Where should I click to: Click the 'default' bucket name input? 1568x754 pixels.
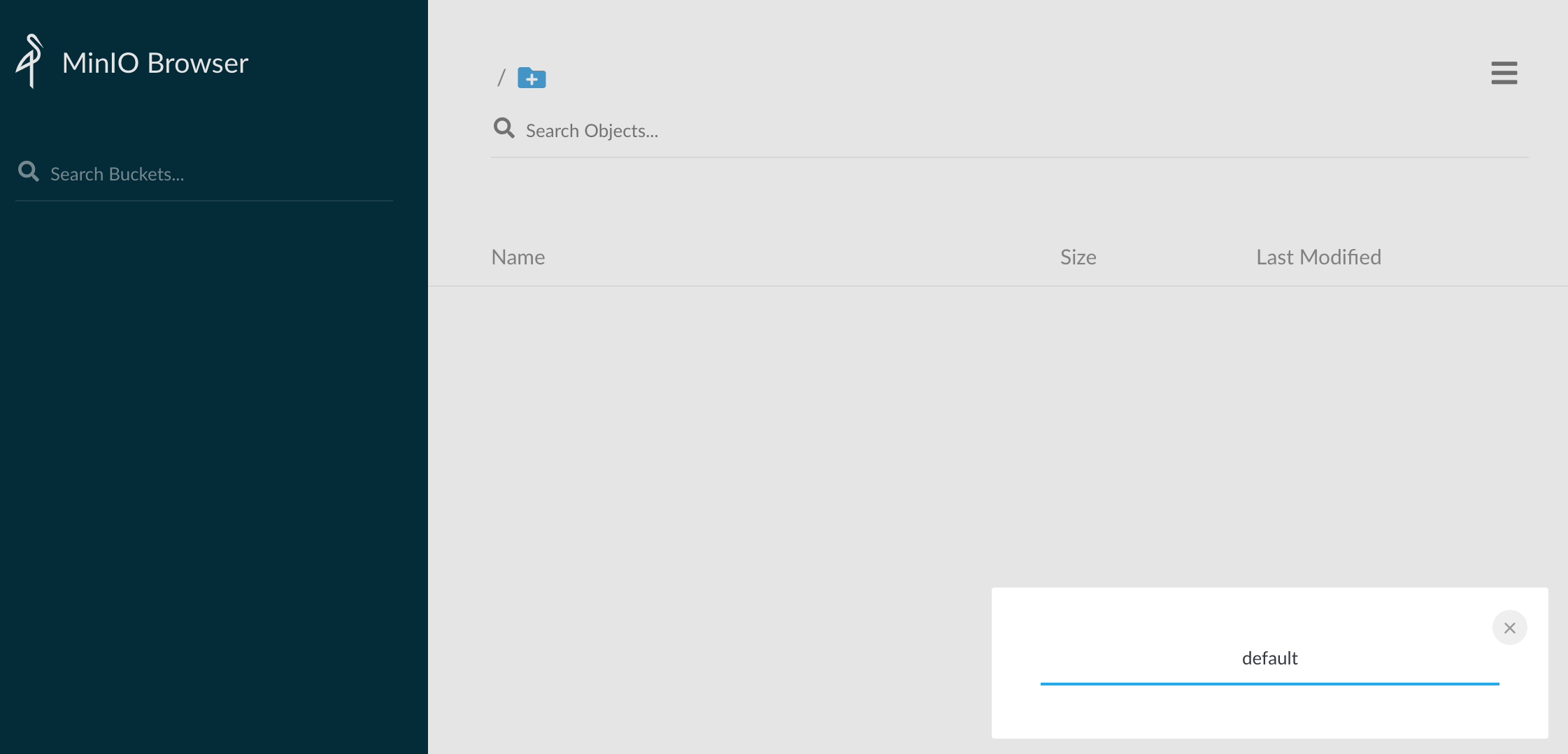click(x=1269, y=659)
